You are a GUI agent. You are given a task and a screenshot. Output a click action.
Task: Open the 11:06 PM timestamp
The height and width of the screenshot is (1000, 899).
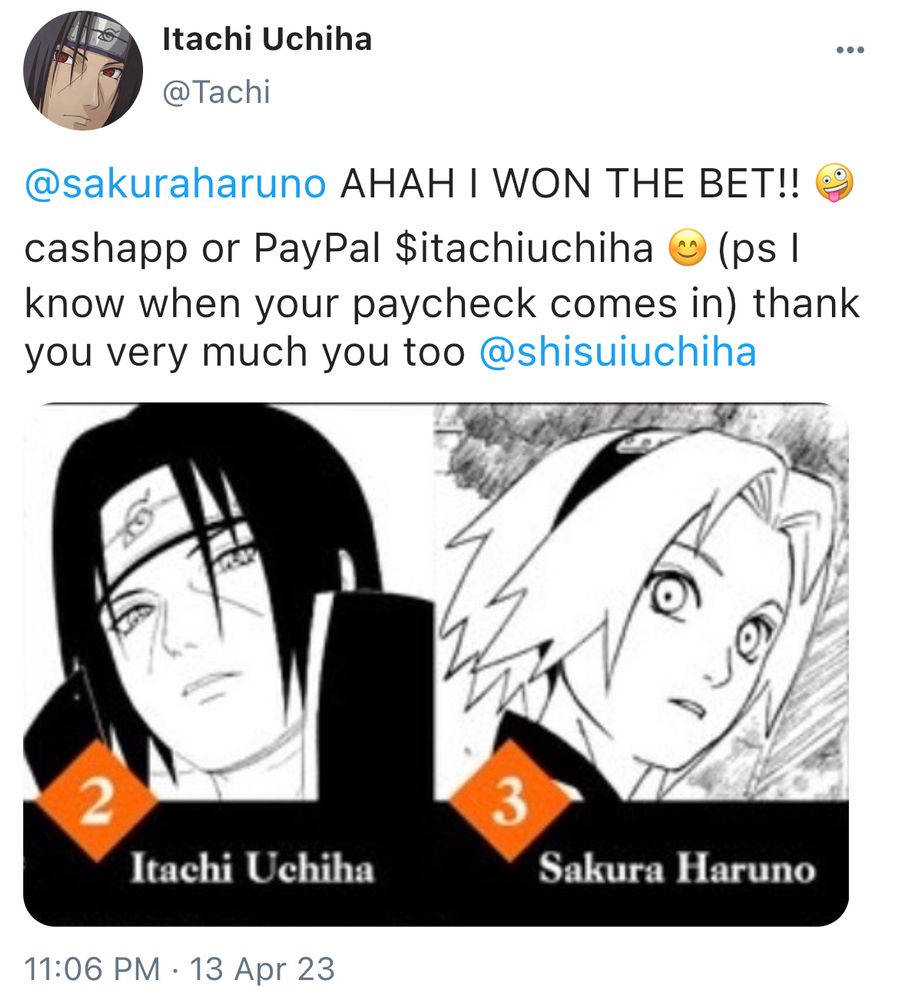(92, 969)
